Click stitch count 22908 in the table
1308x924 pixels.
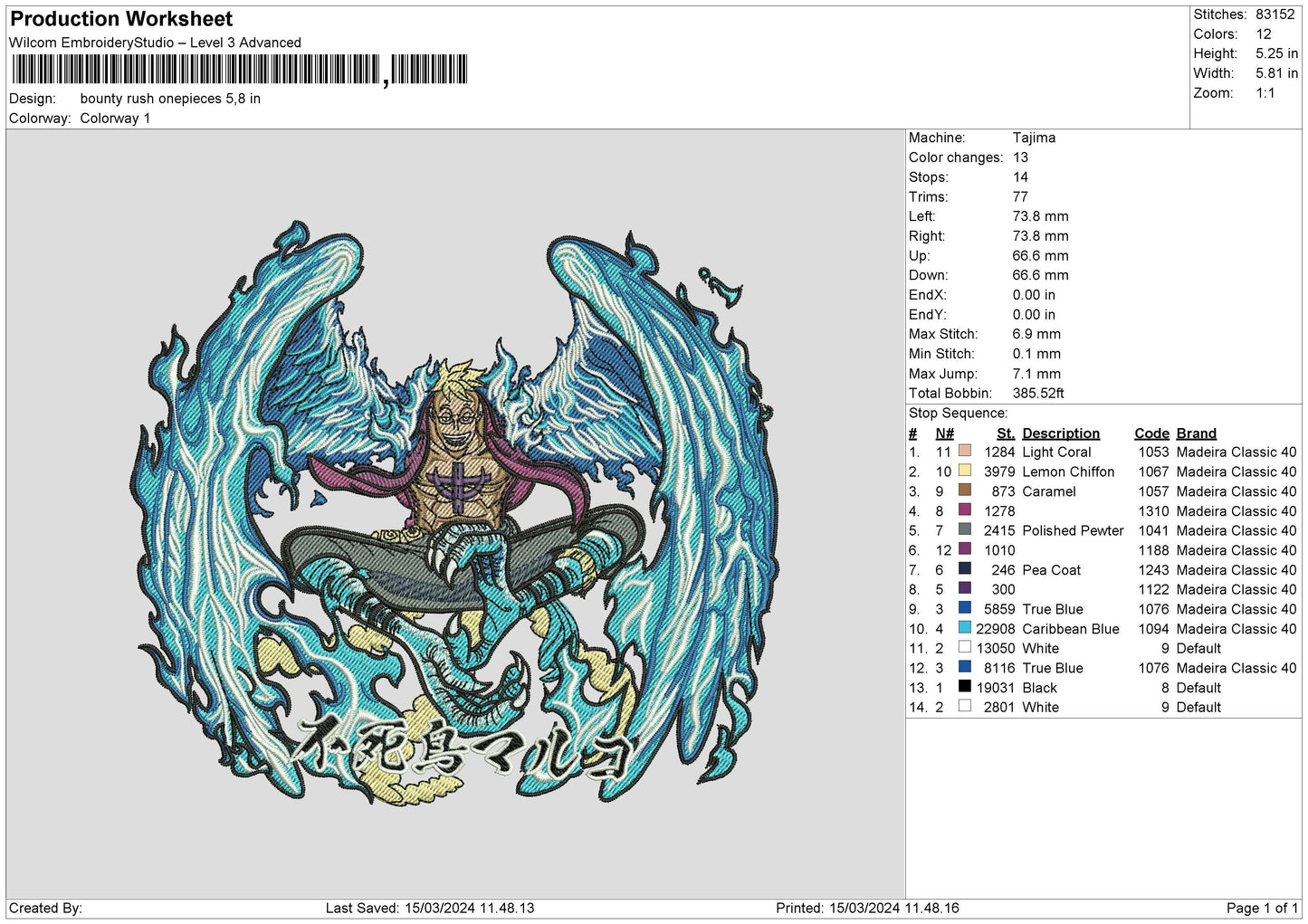(996, 629)
